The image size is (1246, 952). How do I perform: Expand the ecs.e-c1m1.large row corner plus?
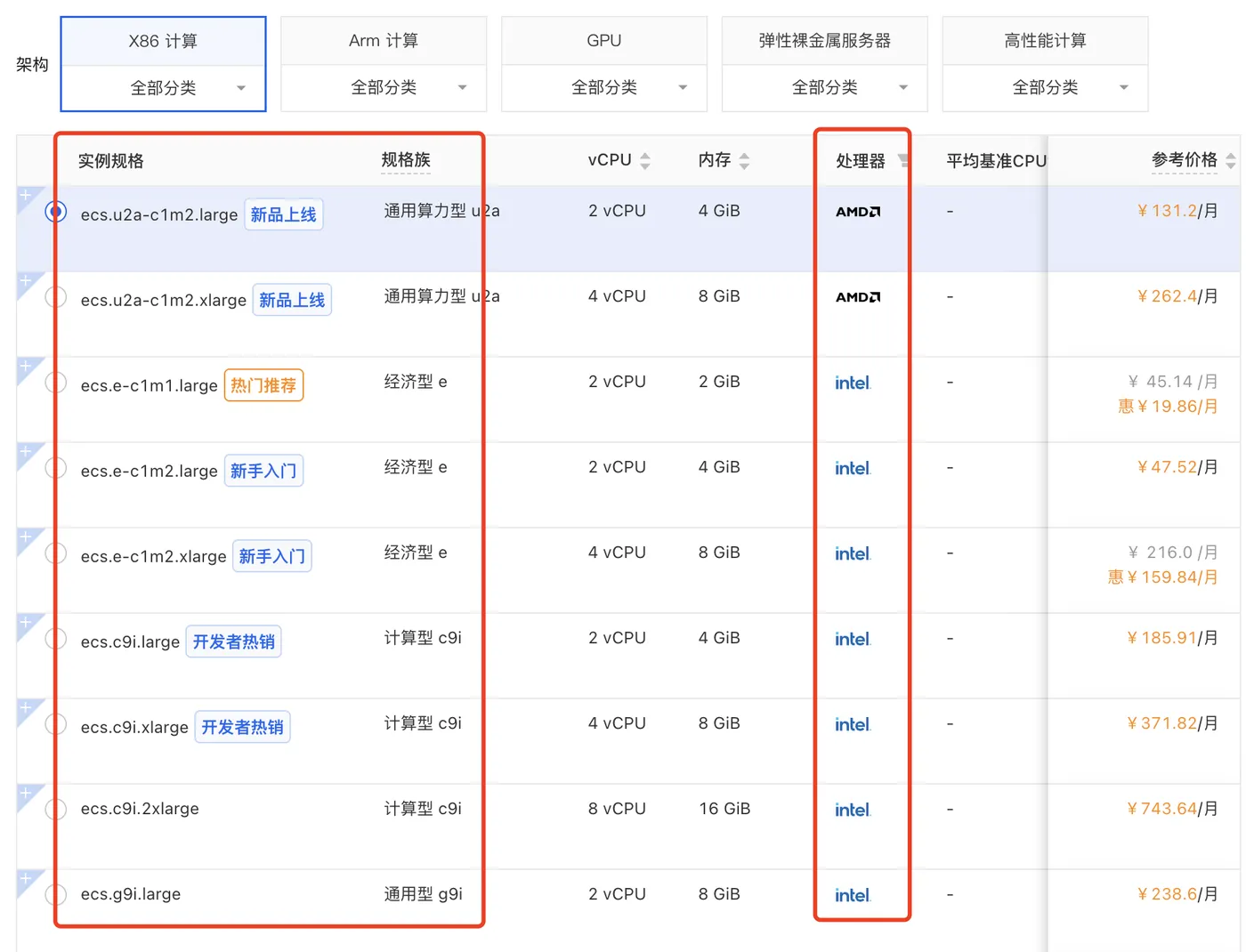pyautogui.click(x=26, y=367)
